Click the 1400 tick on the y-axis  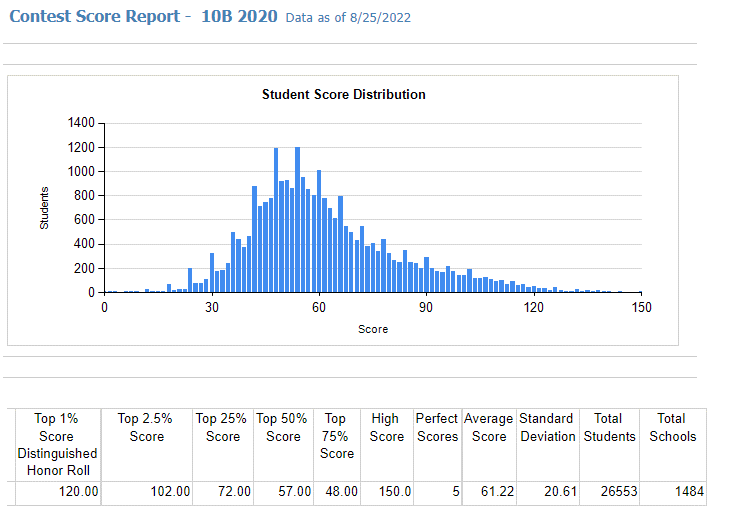(x=80, y=123)
